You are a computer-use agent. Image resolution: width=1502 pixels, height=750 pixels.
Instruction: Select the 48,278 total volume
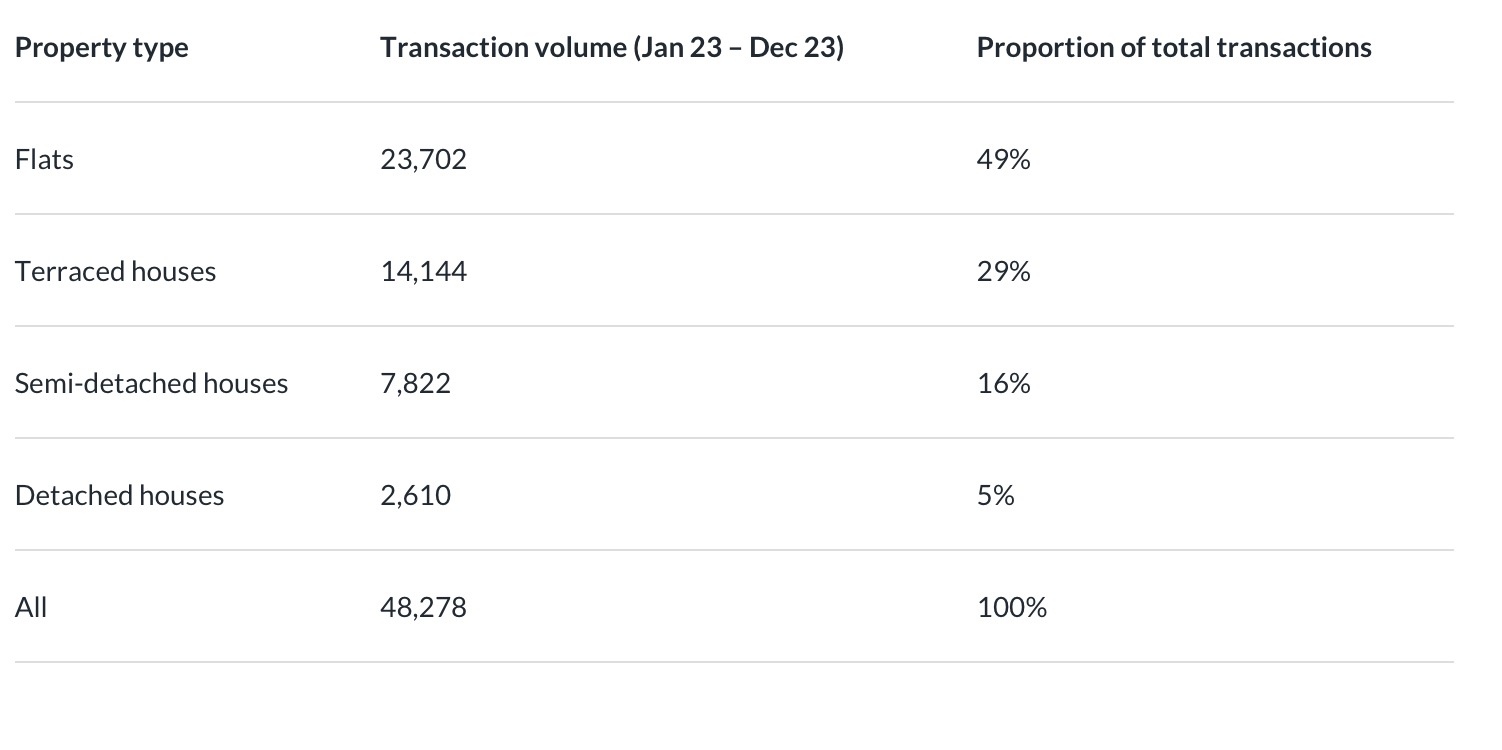(x=423, y=607)
